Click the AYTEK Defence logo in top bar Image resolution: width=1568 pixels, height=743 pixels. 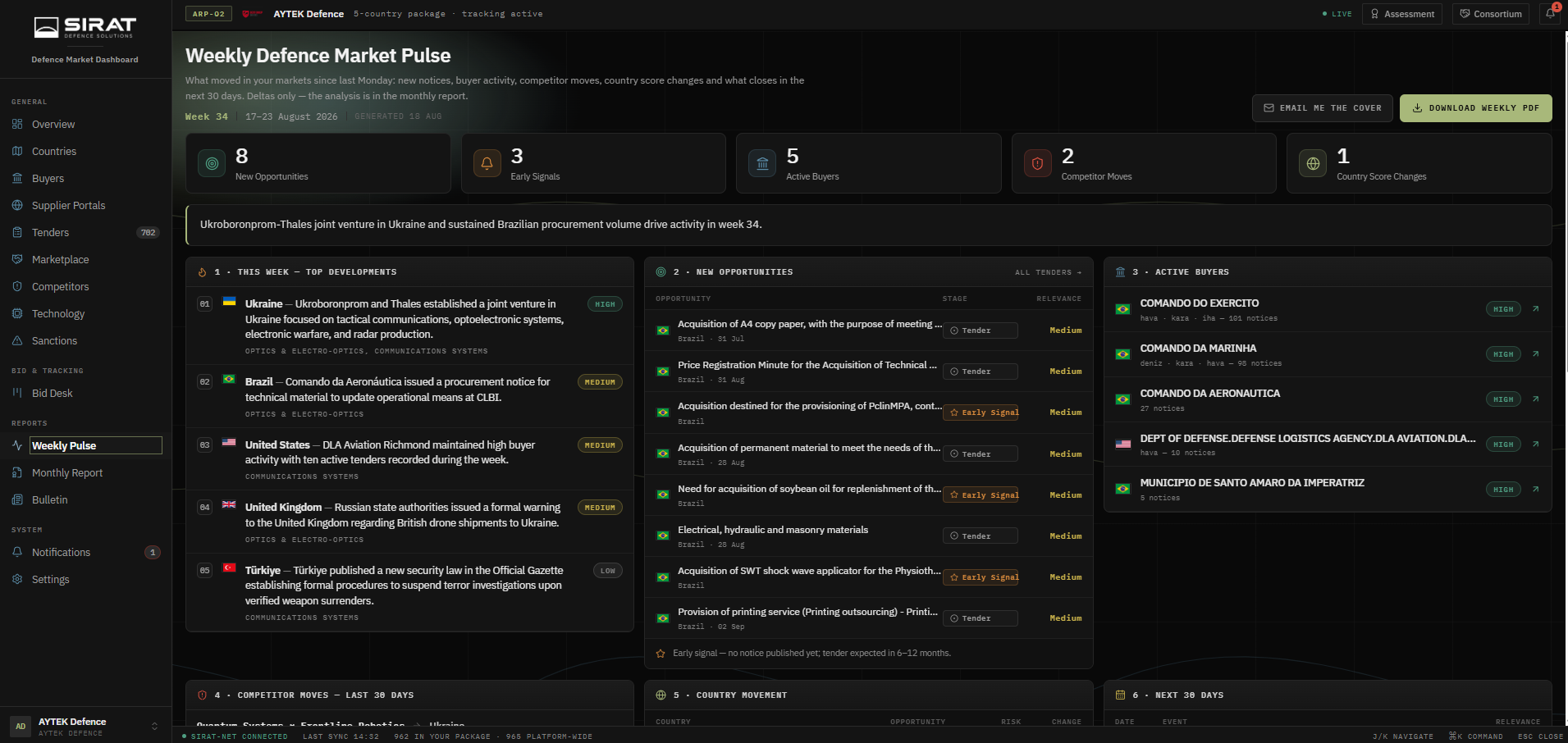pos(252,14)
